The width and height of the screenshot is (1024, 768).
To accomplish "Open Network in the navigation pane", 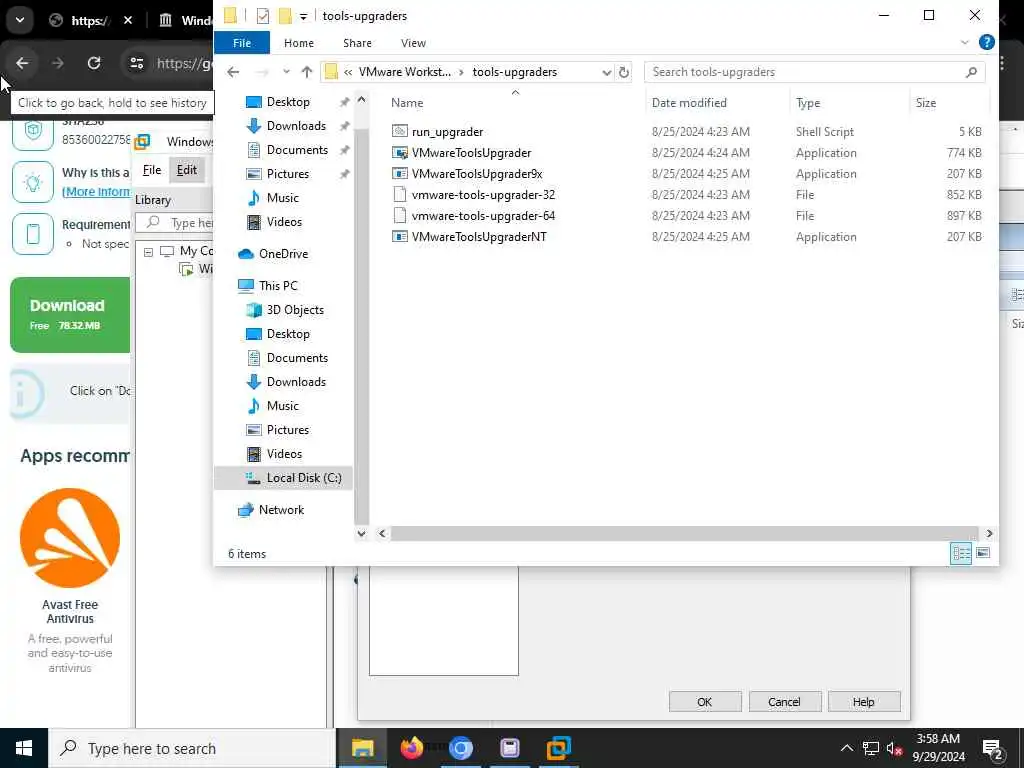I will 281,510.
